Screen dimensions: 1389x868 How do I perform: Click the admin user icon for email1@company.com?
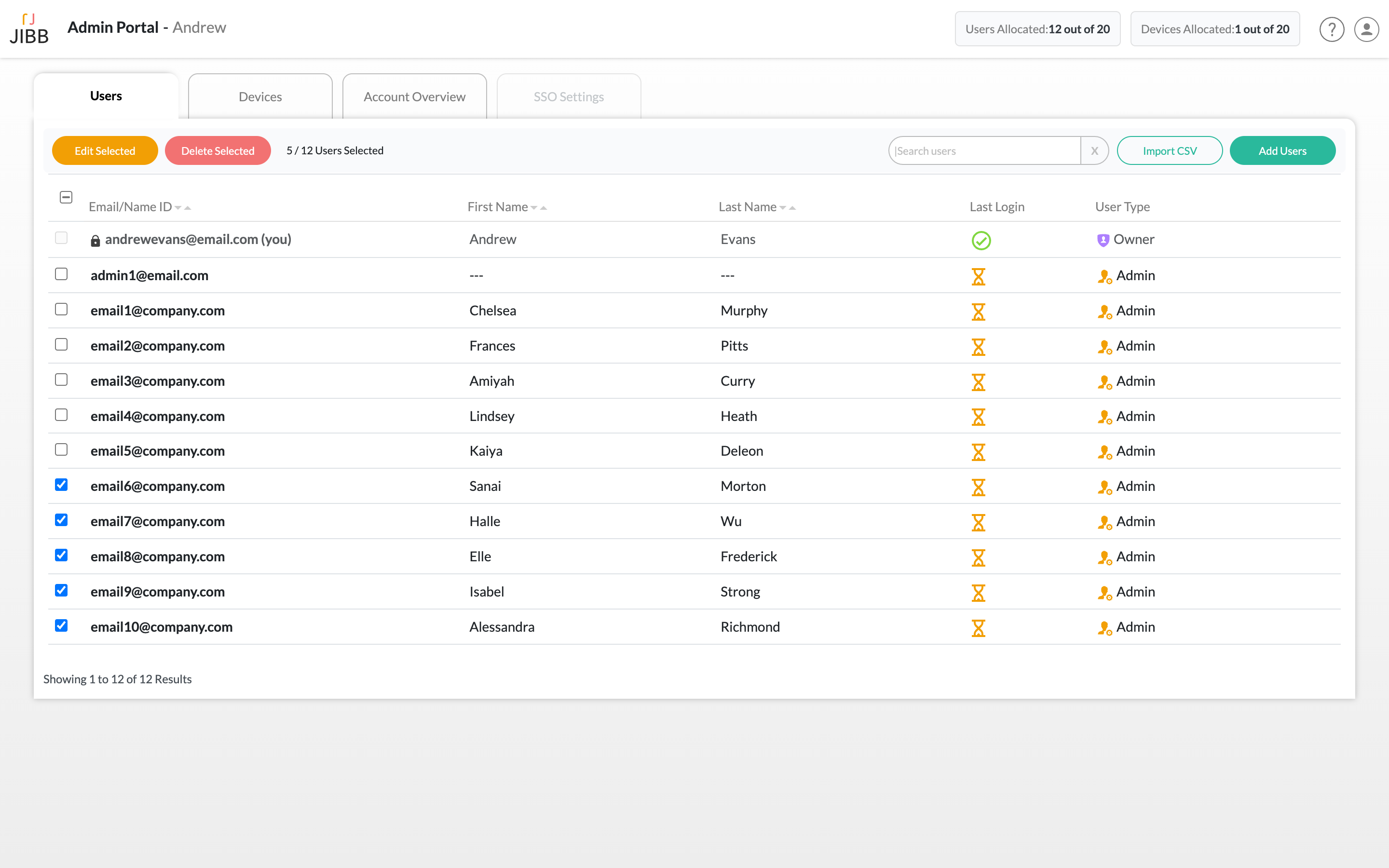(1104, 312)
